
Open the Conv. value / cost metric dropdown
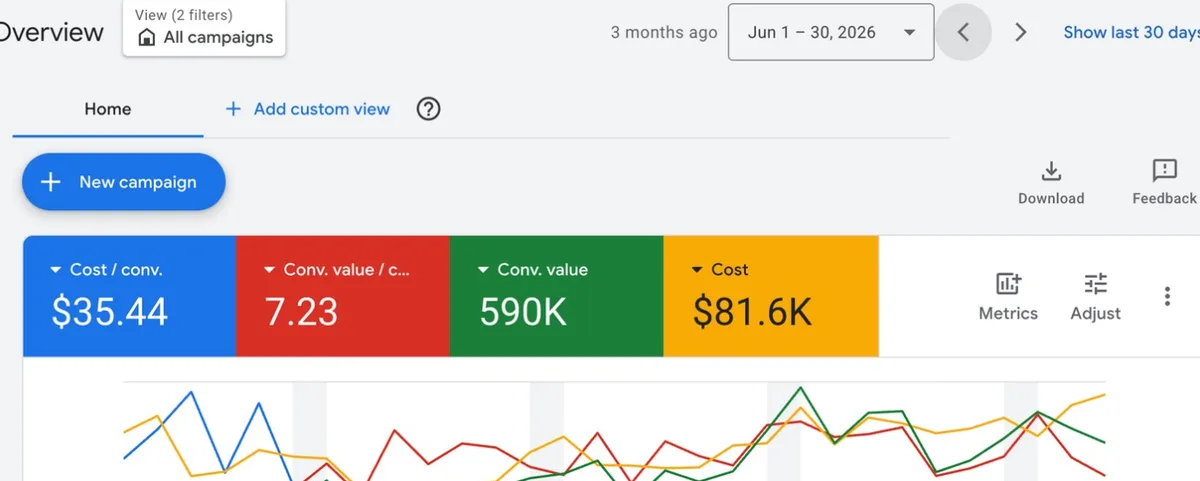(x=336, y=270)
